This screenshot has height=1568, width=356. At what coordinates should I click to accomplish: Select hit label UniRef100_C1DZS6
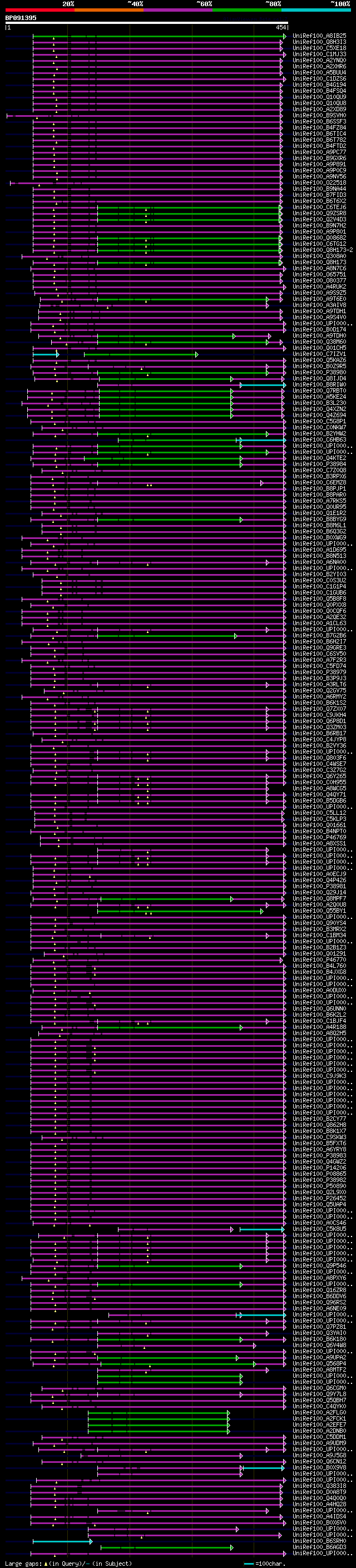[x=319, y=78]
